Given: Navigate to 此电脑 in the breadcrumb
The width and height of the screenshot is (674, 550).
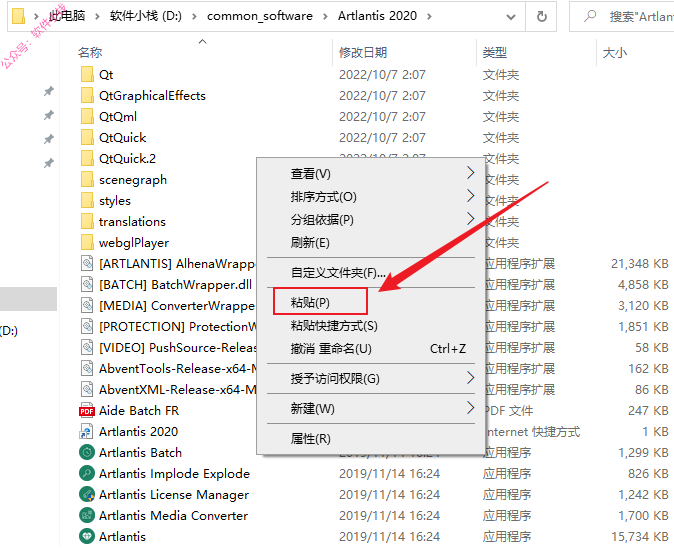Looking at the screenshot, I should click(67, 16).
